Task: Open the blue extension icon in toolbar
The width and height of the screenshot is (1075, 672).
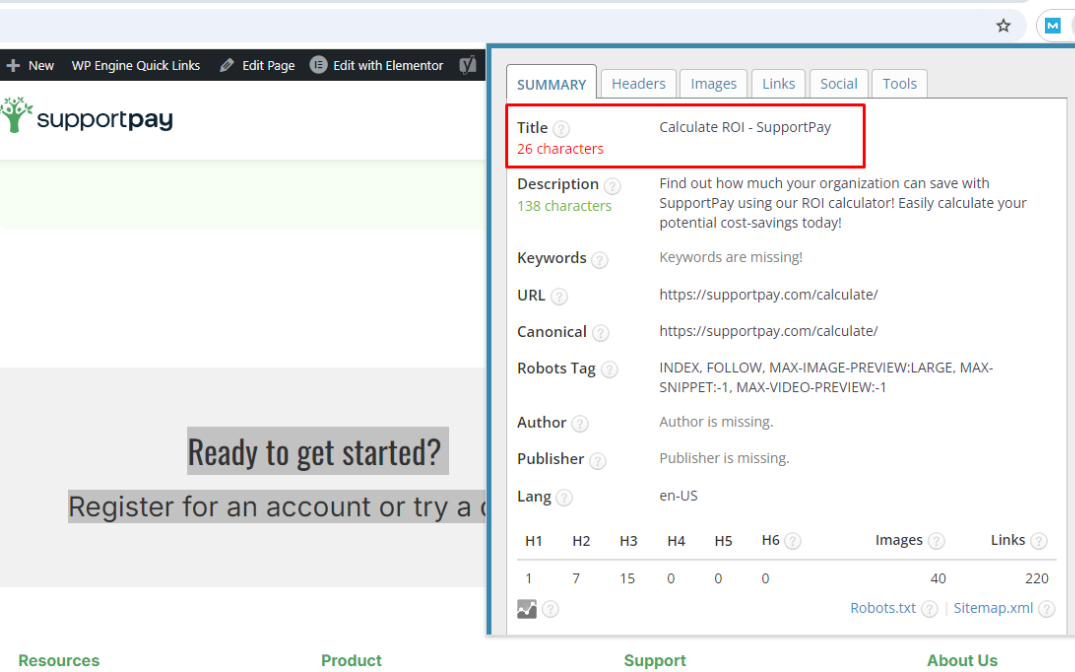Action: click(1053, 26)
